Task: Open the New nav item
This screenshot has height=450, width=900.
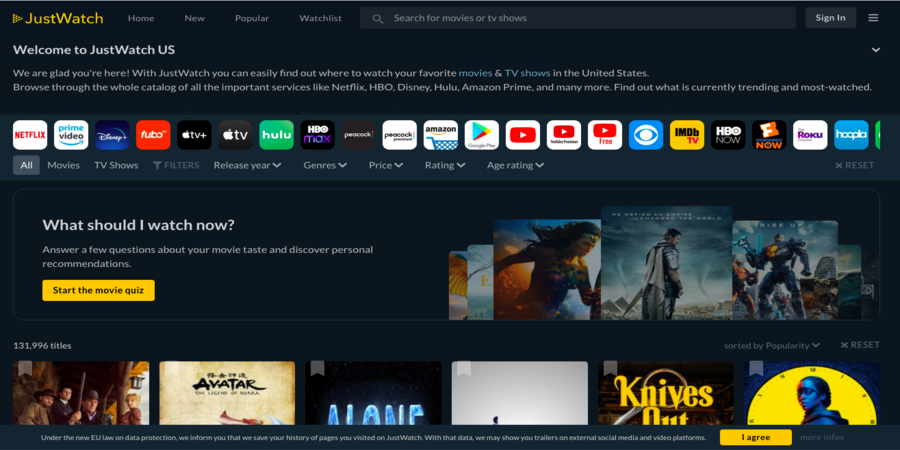Action: click(195, 18)
